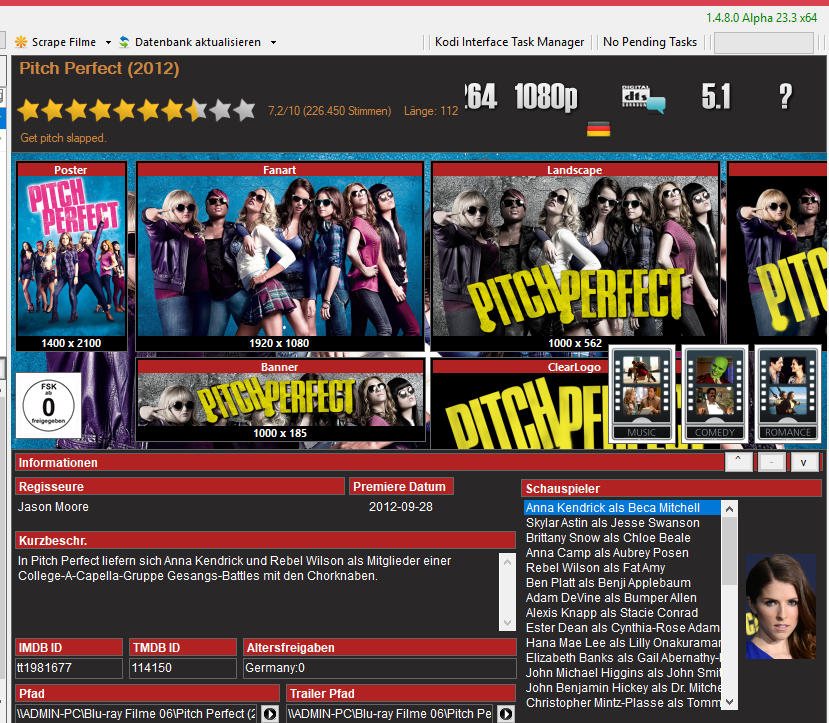
Task: Click the Kurzbeschr. scroll down arrow
Action: point(507,623)
